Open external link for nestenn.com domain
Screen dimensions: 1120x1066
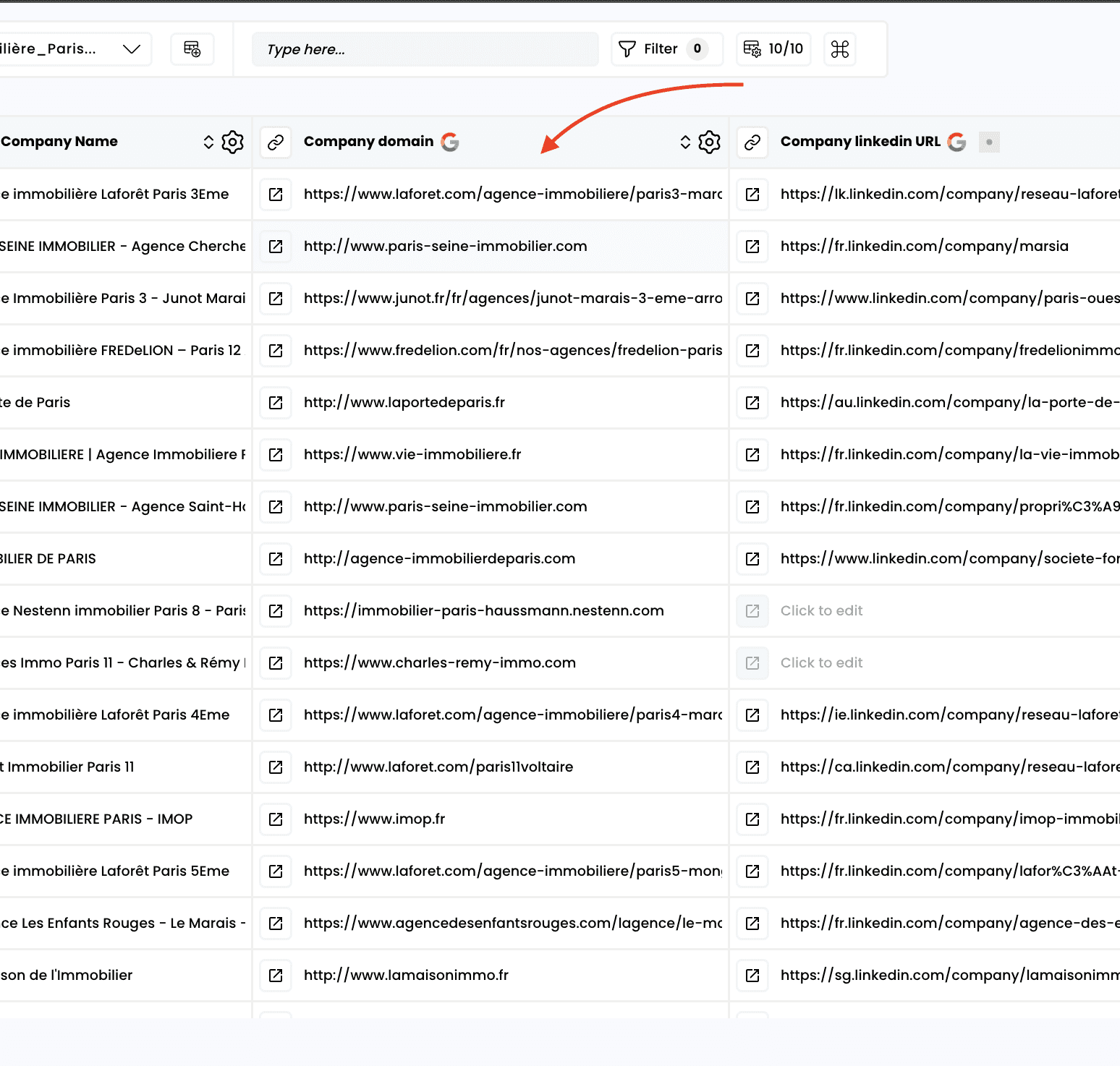(276, 610)
